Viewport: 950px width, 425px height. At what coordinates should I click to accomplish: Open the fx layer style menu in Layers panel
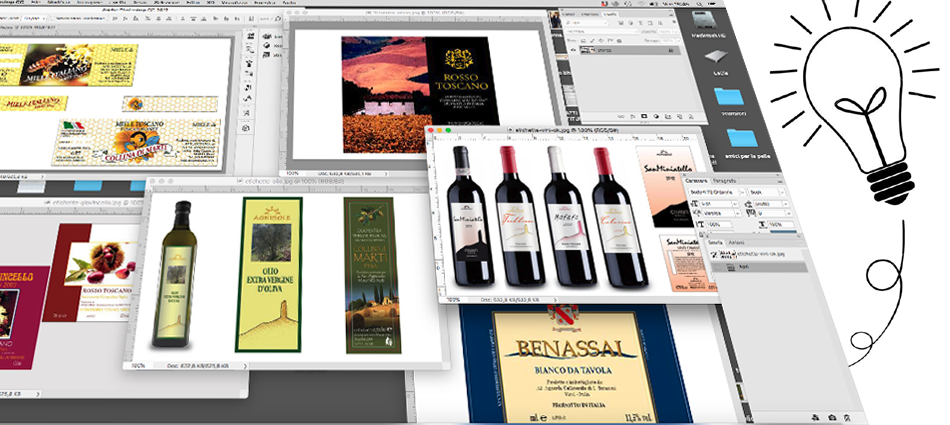633,116
